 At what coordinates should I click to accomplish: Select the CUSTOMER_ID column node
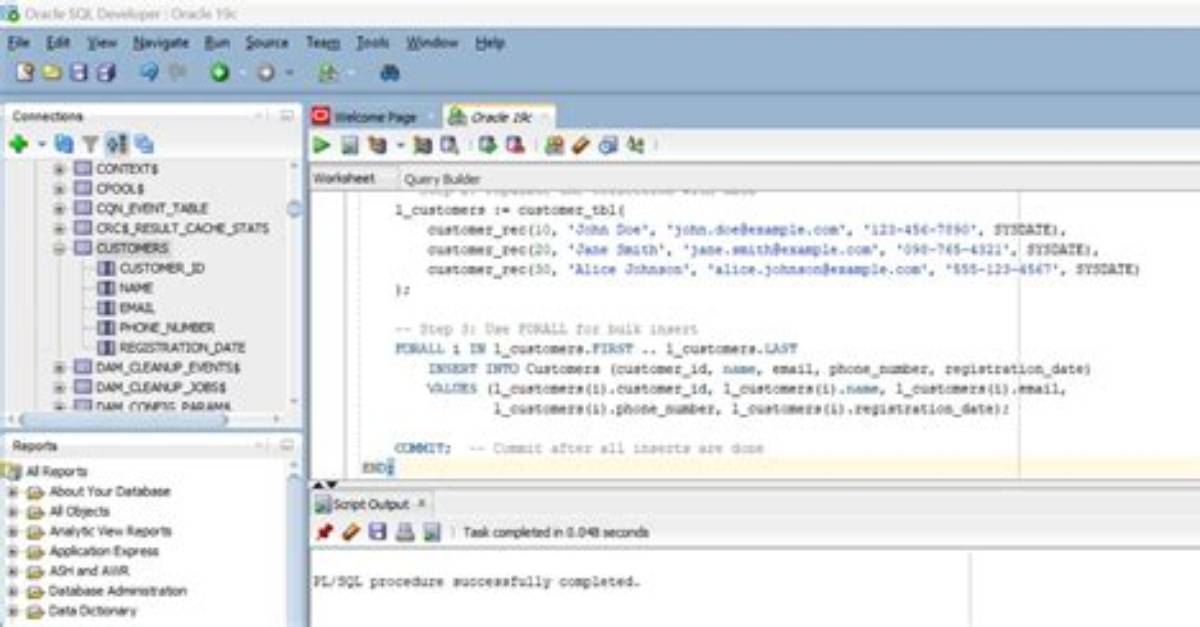click(x=161, y=268)
